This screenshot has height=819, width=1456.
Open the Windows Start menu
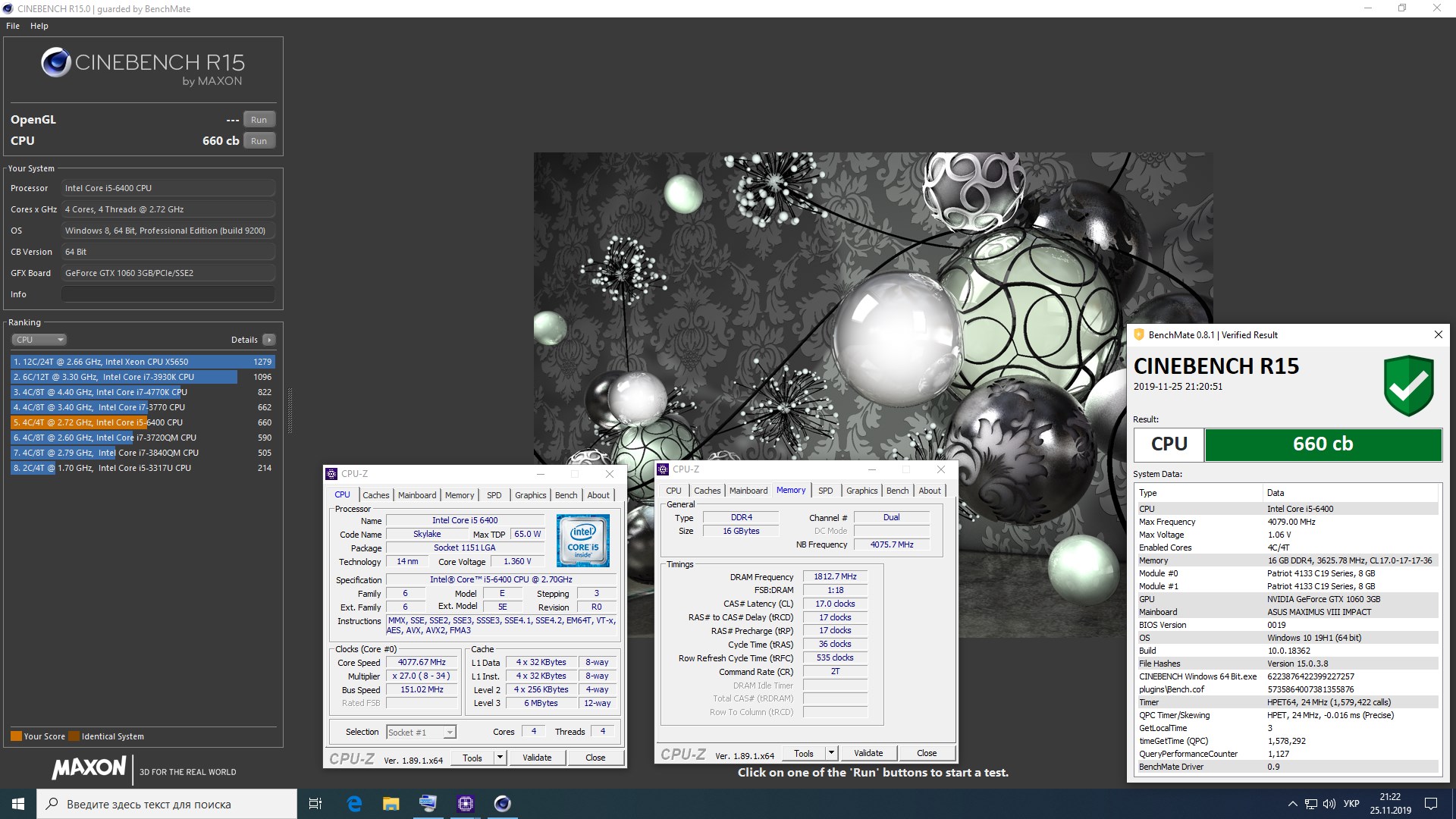click(18, 804)
